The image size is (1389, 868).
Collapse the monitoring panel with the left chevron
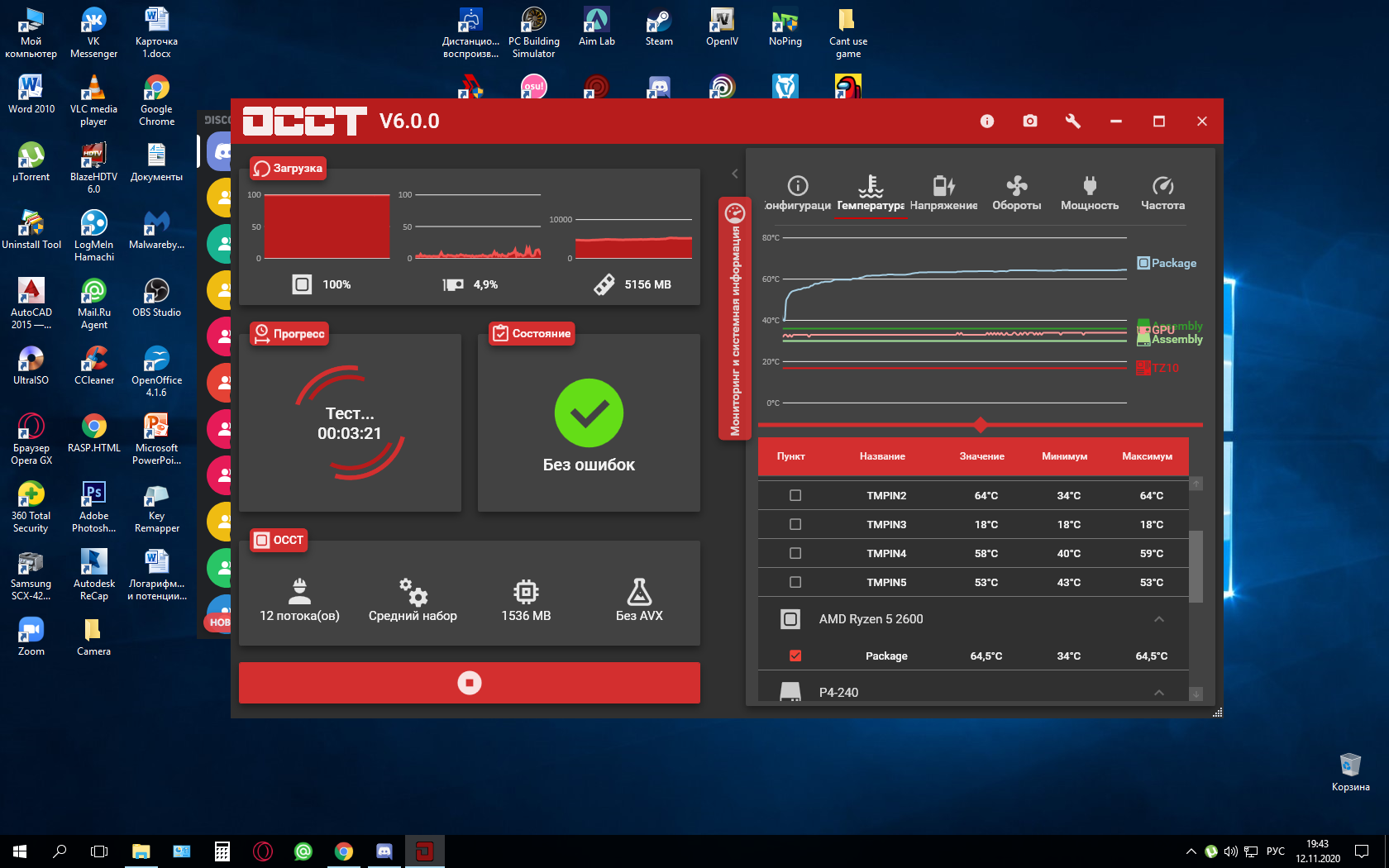[x=734, y=174]
